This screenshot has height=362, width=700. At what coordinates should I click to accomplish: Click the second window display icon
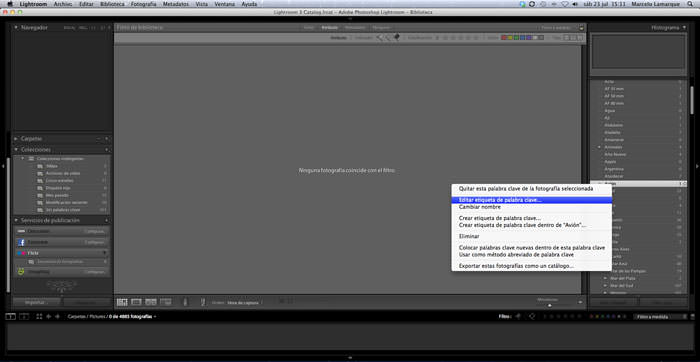coord(24,316)
